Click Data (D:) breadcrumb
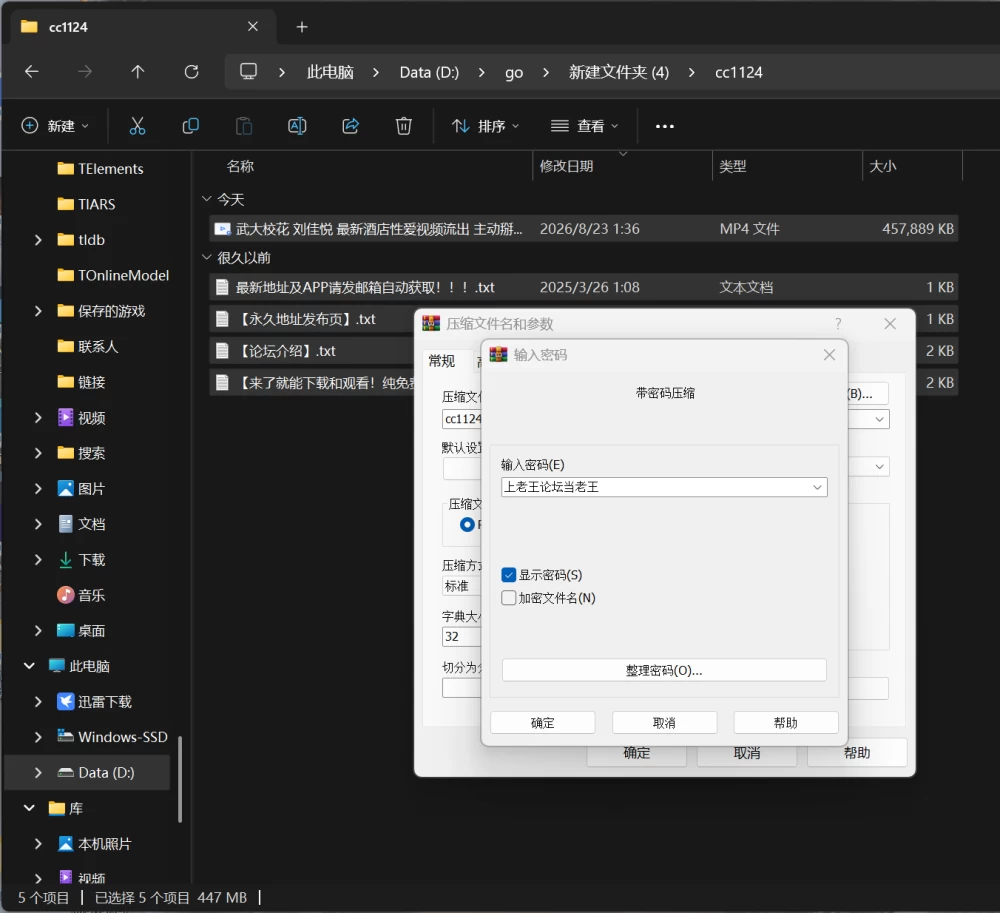 429,72
